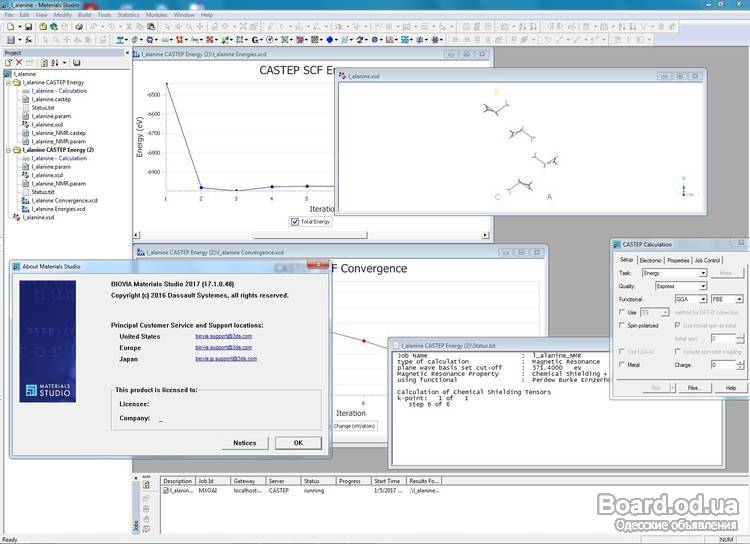750x544 pixels.
Task: Click the teal waves module icon
Action: pos(405,40)
